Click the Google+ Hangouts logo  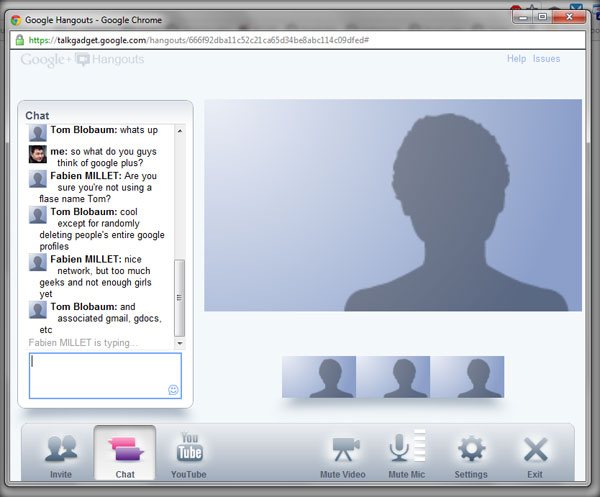point(82,60)
